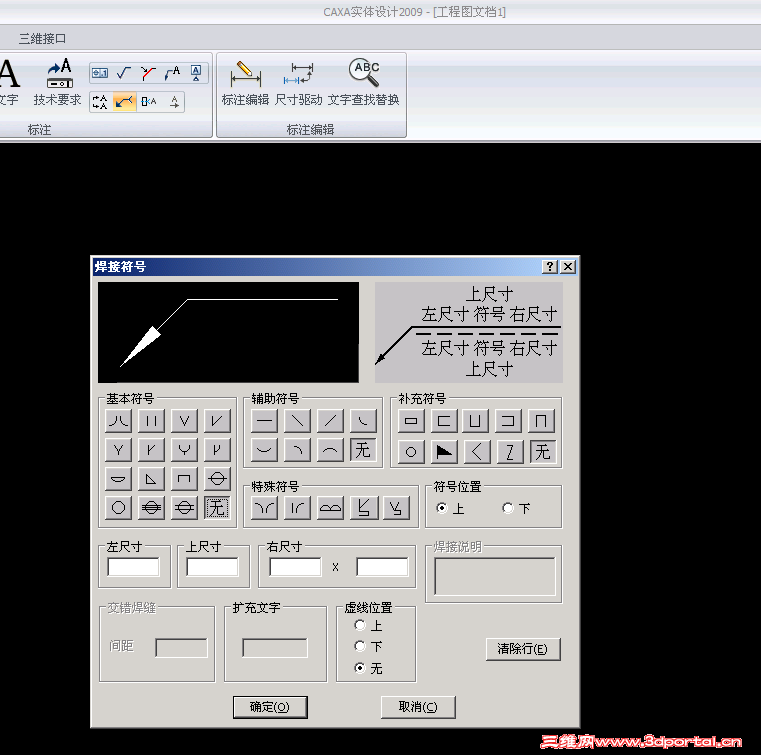761x755 pixels.
Task: Open 标注编辑 annotation edit tool
Action: click(245, 82)
